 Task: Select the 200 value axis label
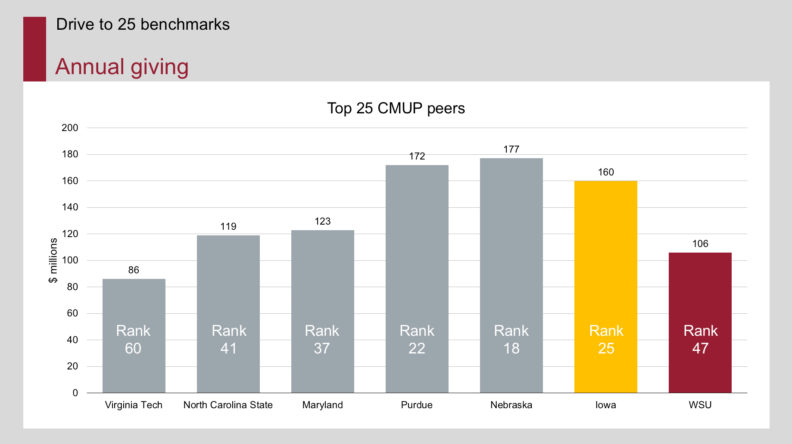(70, 128)
